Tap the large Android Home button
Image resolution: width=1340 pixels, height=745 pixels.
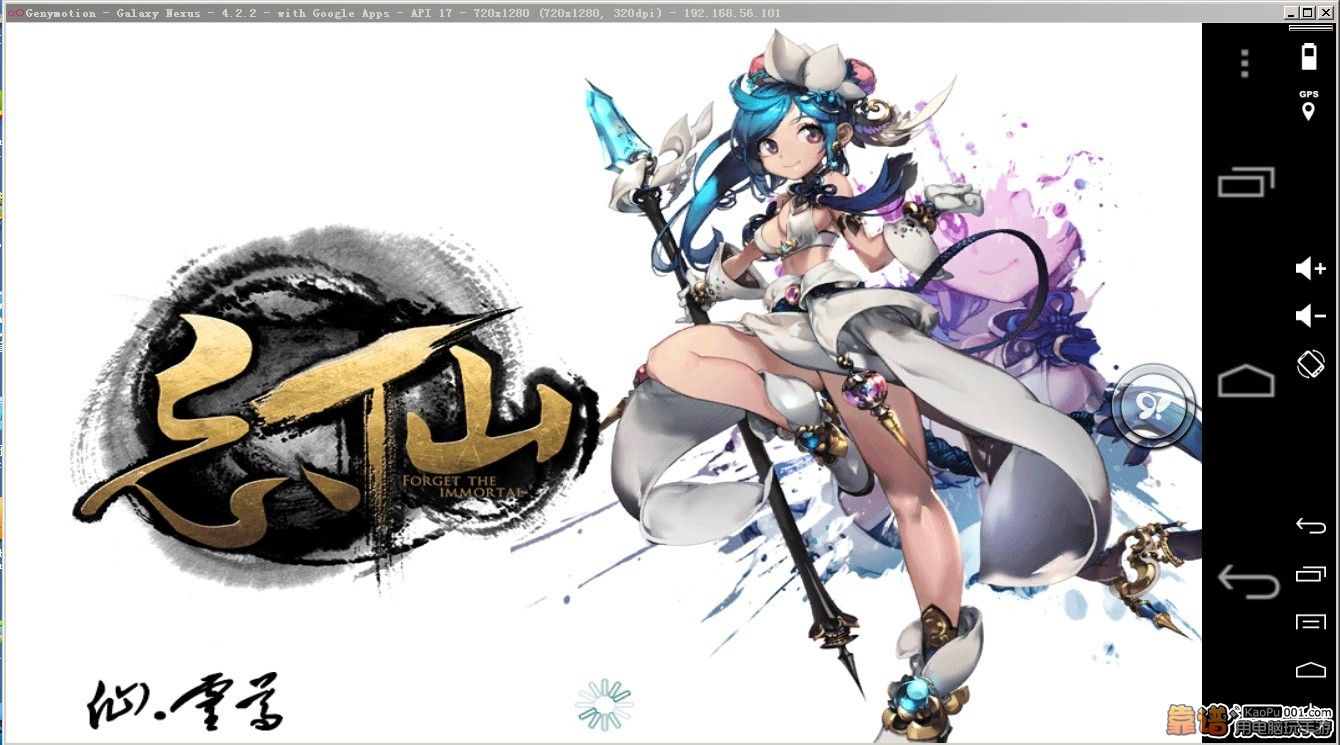[1246, 381]
